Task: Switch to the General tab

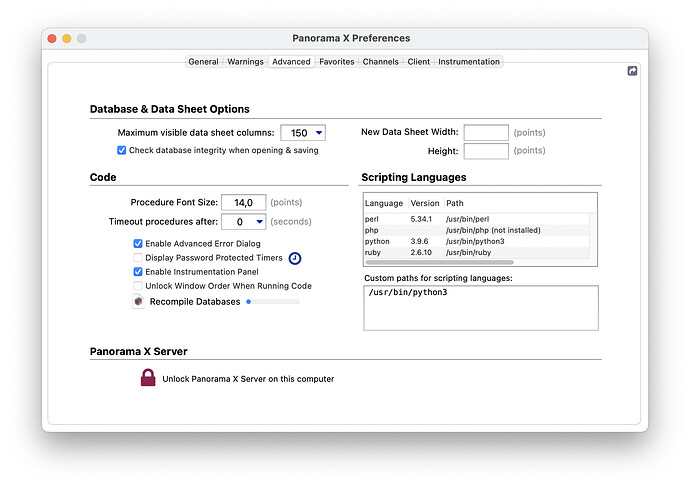Action: point(203,62)
